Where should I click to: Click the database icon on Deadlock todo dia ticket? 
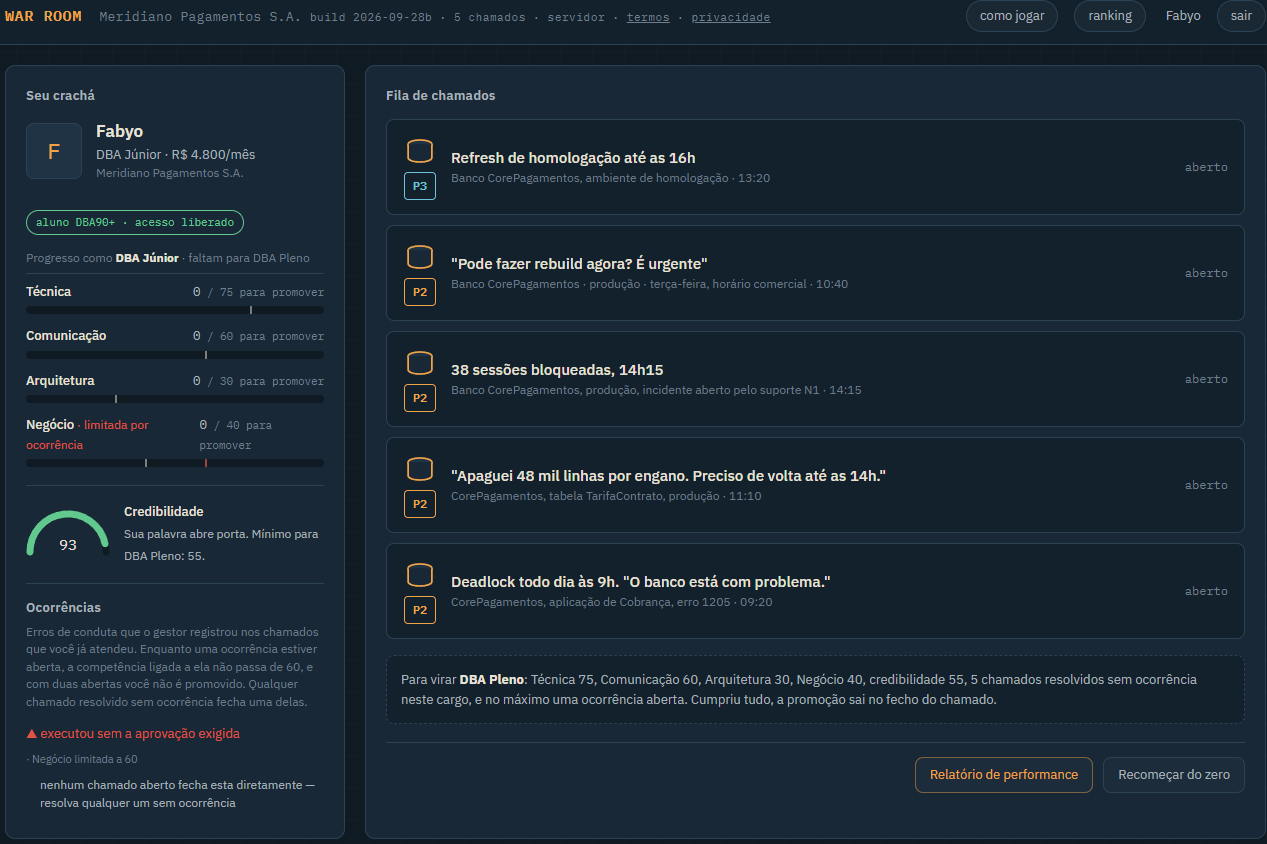click(420, 575)
